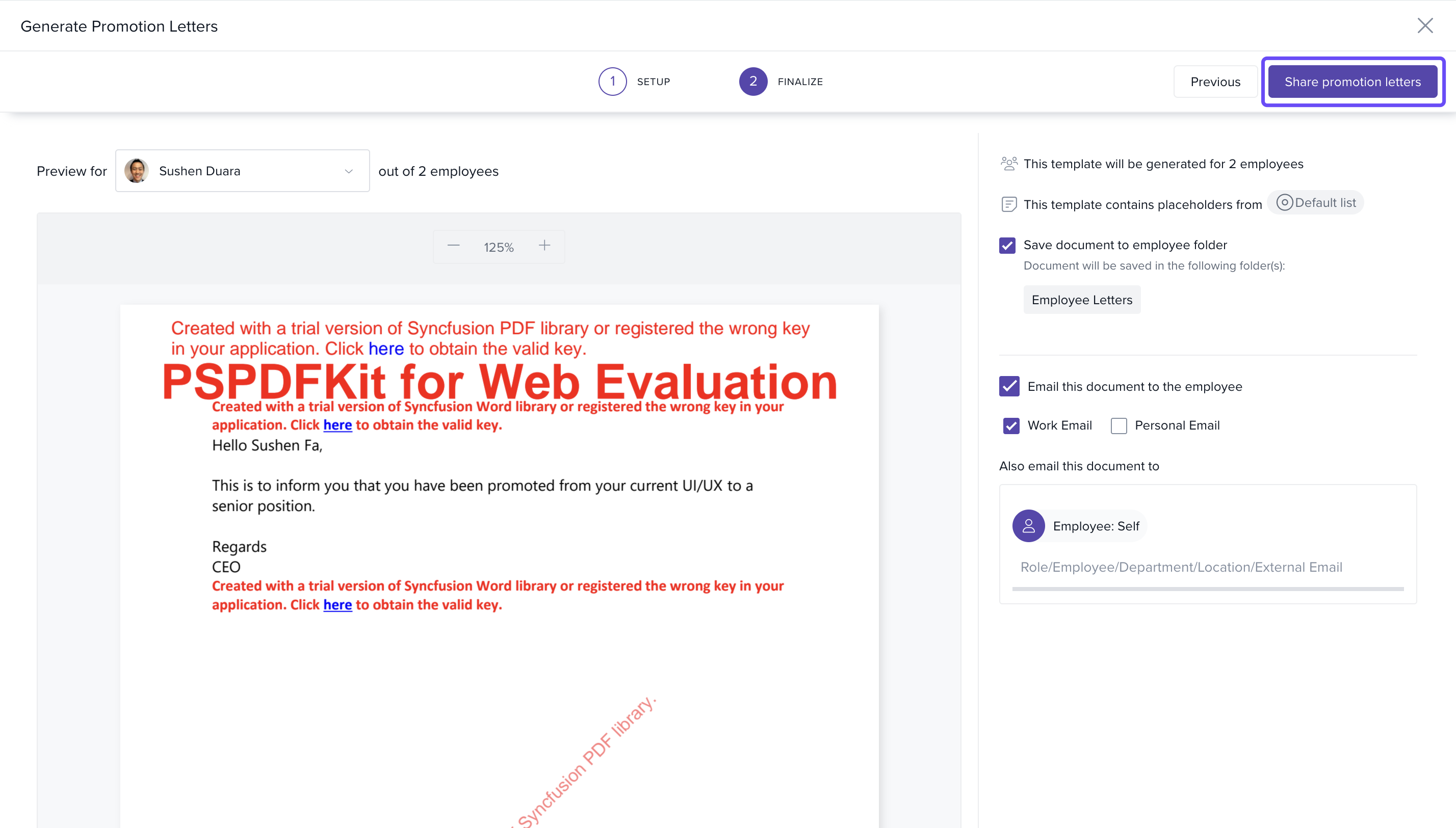The width and height of the screenshot is (1456, 828).
Task: Expand the employee selector chevron arrow
Action: coord(349,171)
